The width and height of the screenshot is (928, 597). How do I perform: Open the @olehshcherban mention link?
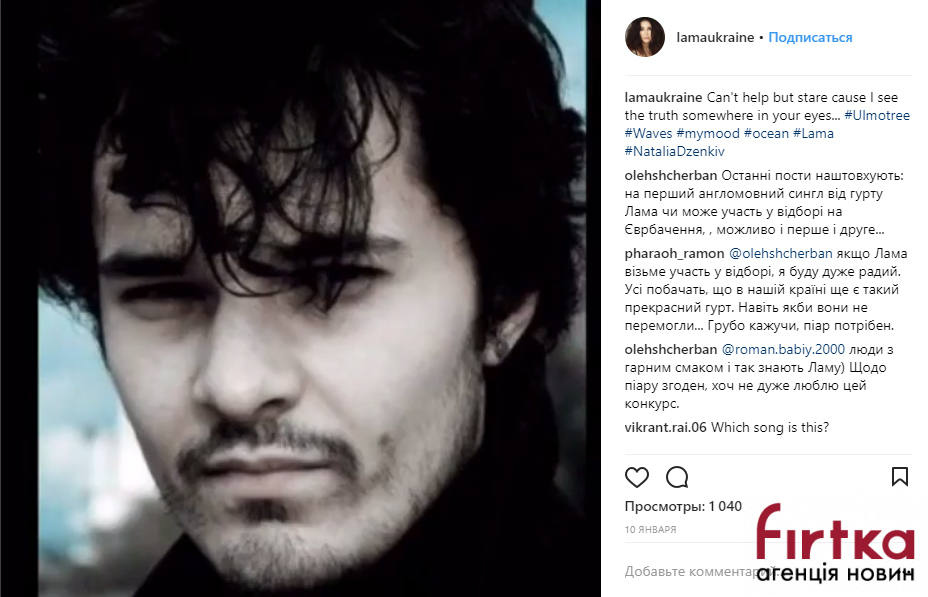(781, 253)
